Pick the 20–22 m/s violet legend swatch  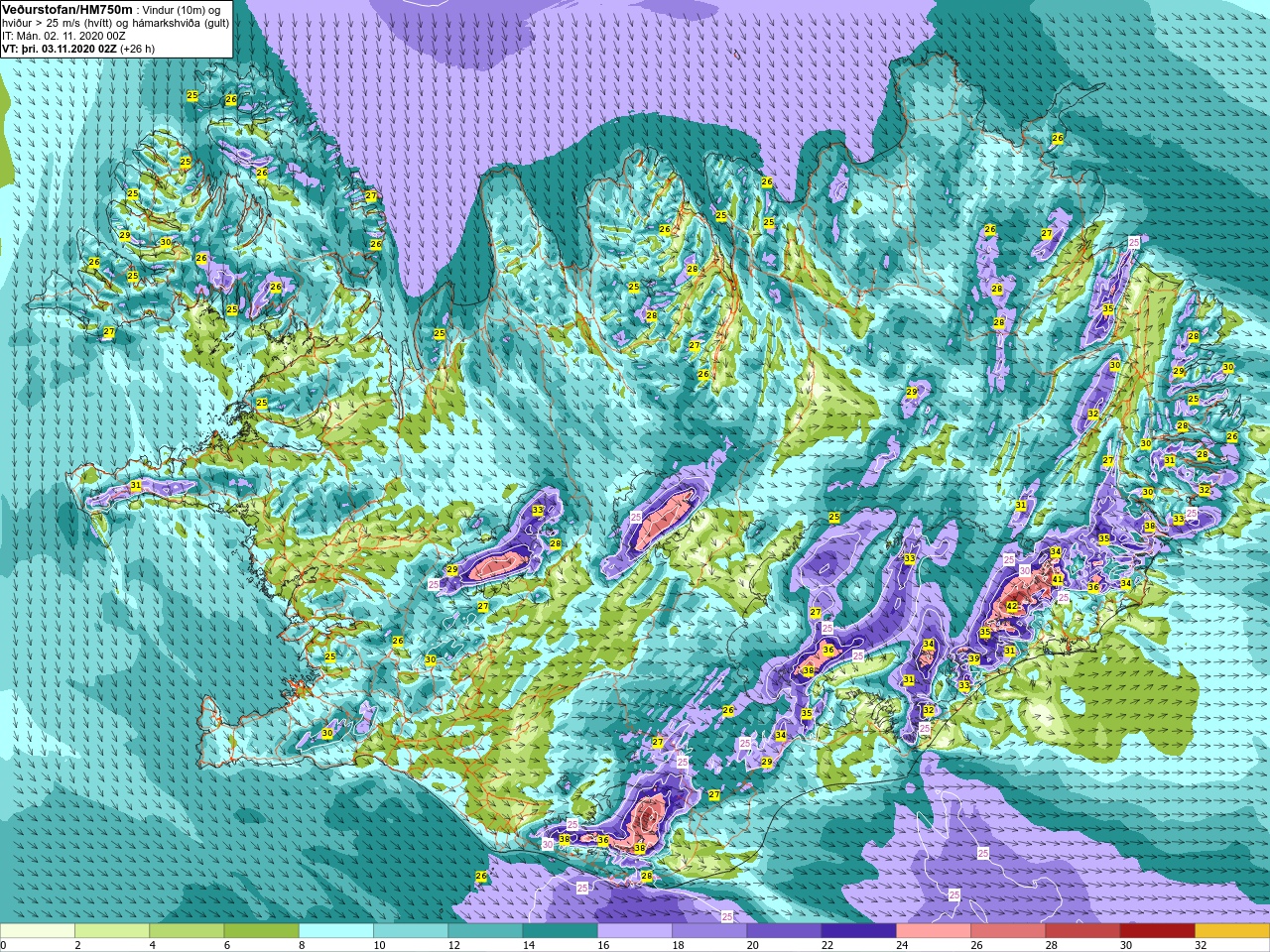click(x=784, y=931)
